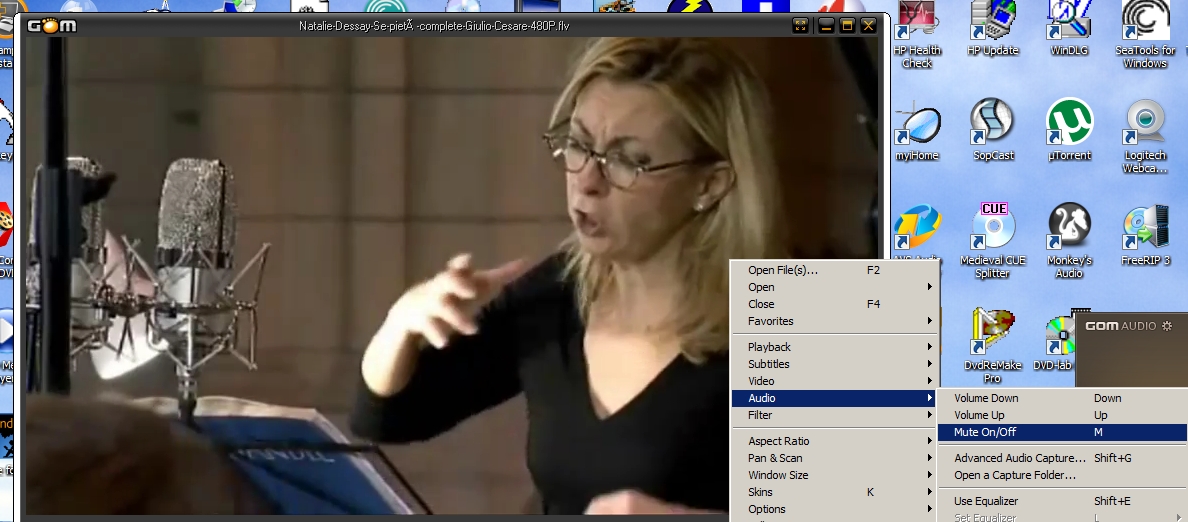Screen dimensions: 1188x522
Task: Select the SeaTools for Windows shortcut
Action: pos(1145,34)
